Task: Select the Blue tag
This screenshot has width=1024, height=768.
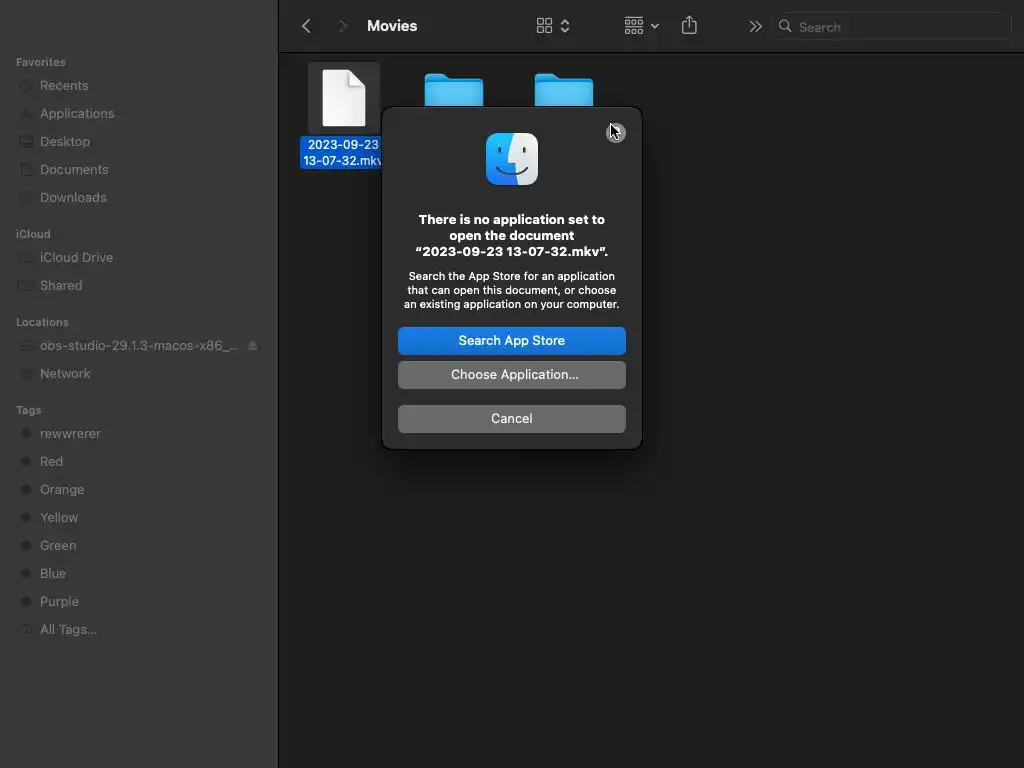Action: pos(52,574)
